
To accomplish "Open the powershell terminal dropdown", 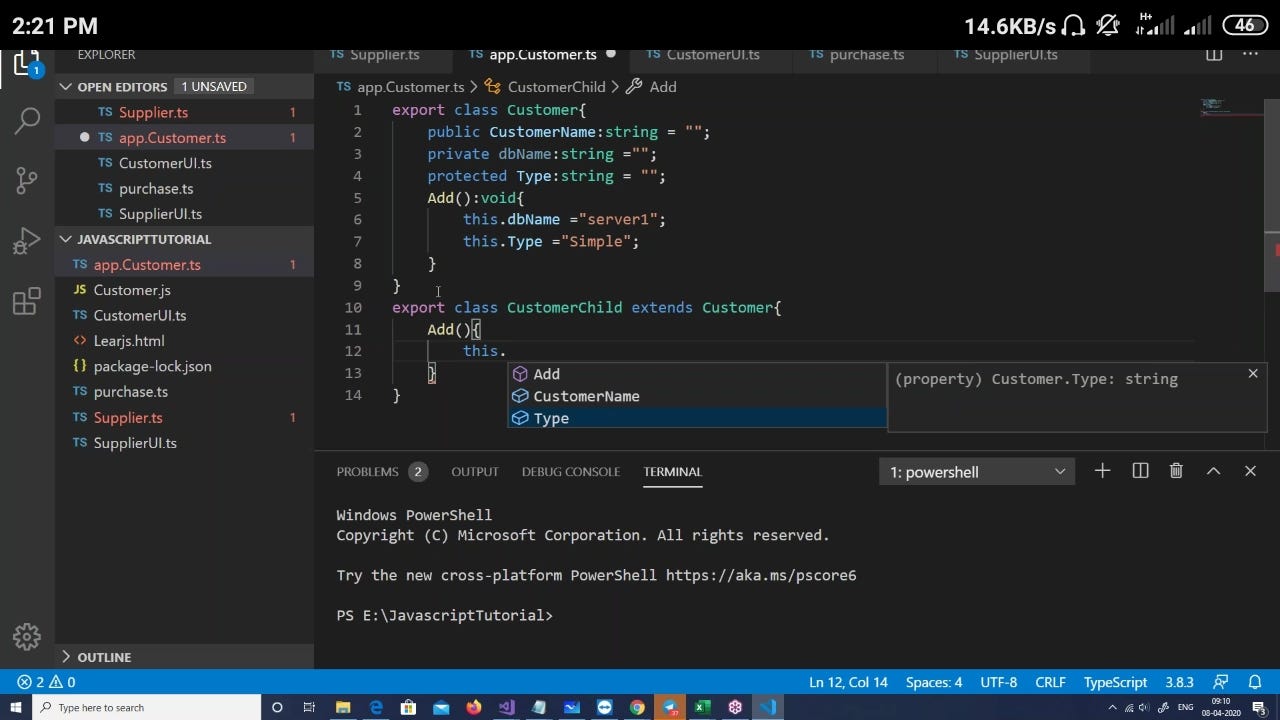I will (976, 471).
